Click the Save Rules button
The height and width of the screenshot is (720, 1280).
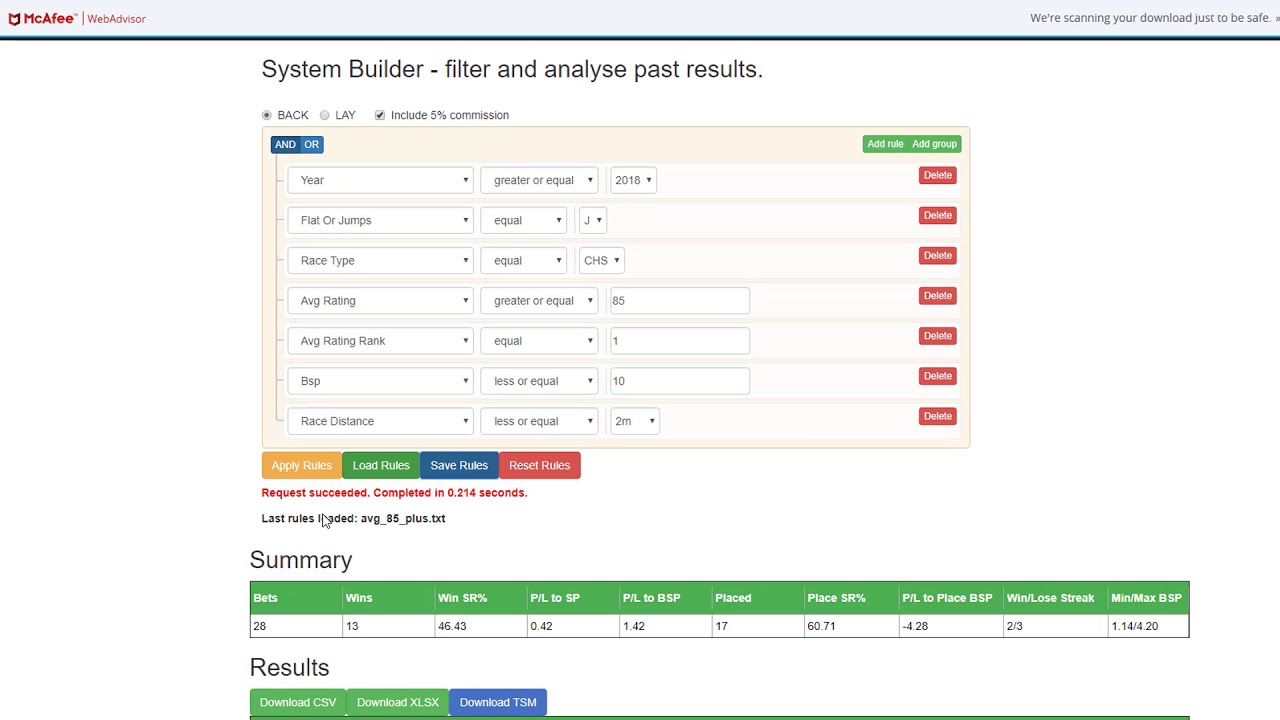(459, 465)
